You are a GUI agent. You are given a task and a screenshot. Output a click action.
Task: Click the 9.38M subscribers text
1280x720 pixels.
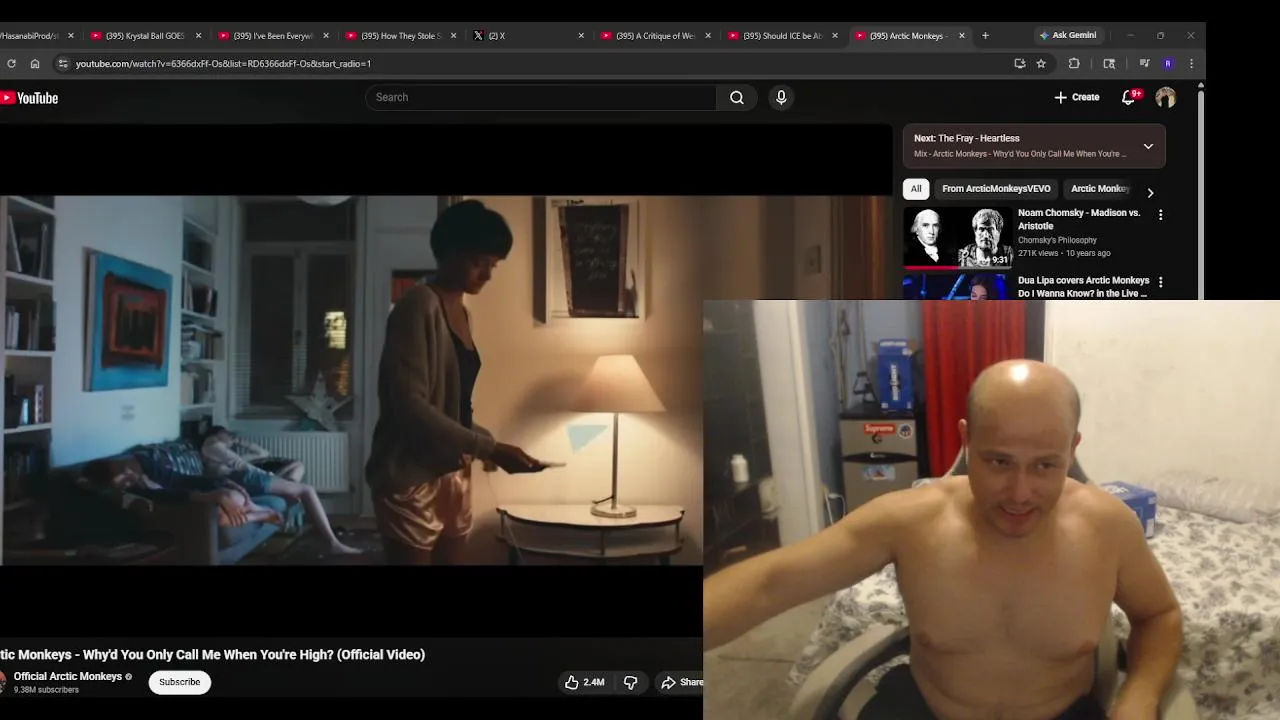coord(46,690)
